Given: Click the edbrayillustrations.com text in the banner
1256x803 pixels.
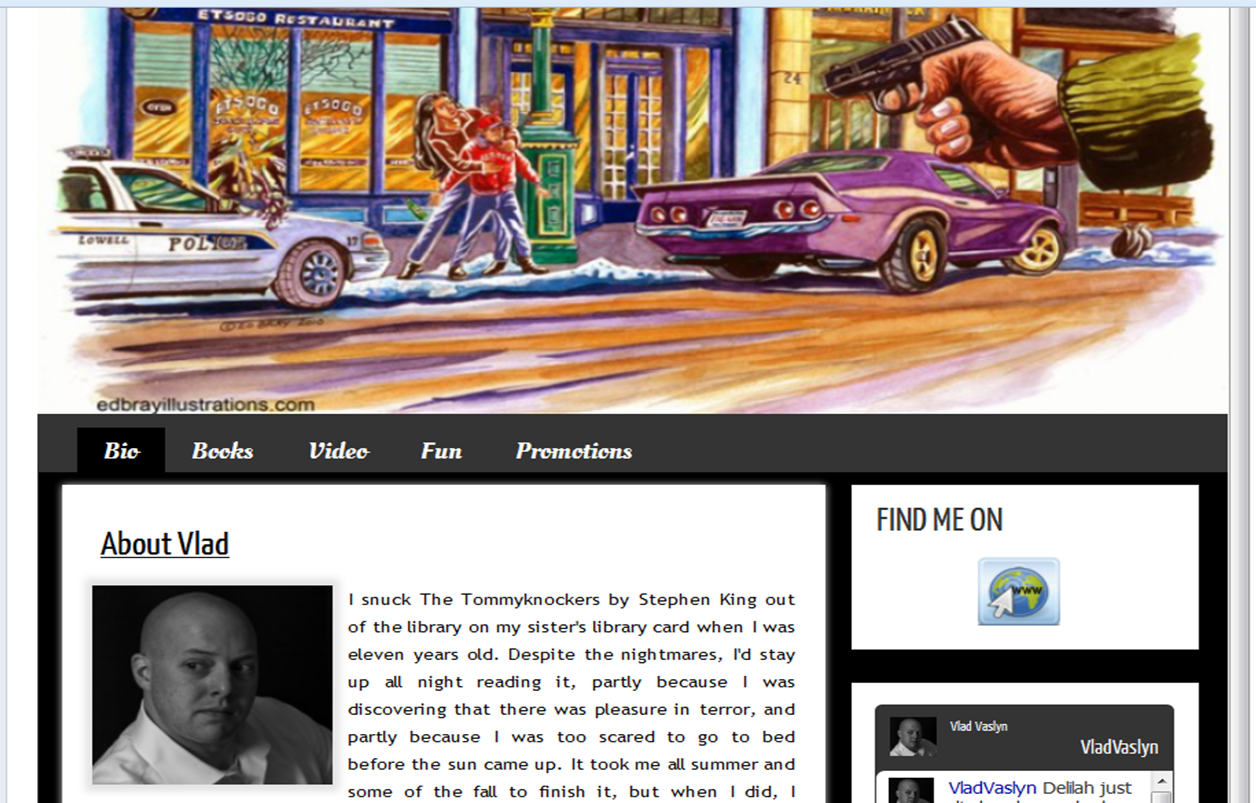Looking at the screenshot, I should 206,405.
